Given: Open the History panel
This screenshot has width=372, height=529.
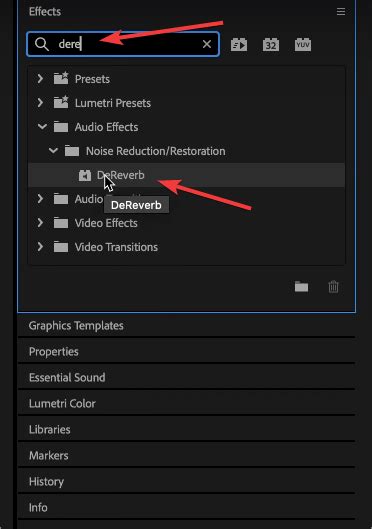Looking at the screenshot, I should tap(46, 481).
